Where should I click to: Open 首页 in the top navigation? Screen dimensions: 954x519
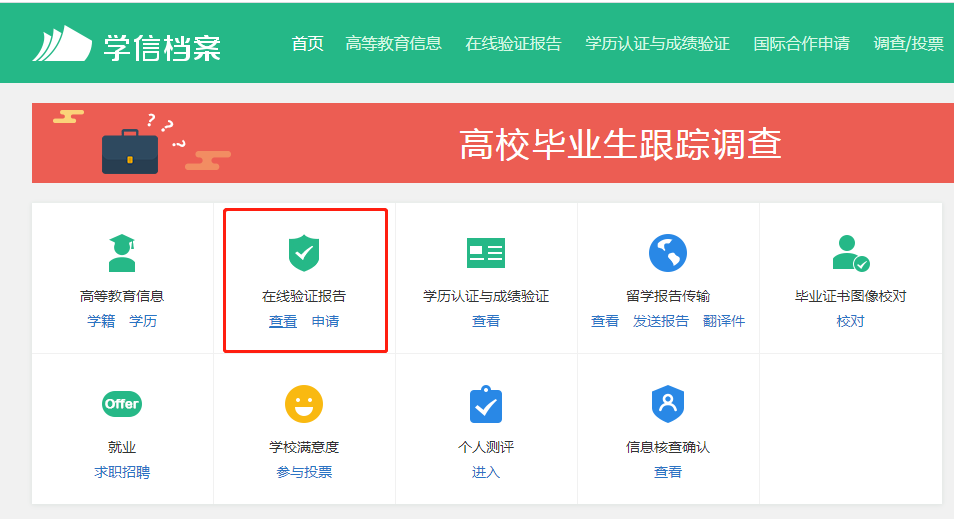click(307, 44)
